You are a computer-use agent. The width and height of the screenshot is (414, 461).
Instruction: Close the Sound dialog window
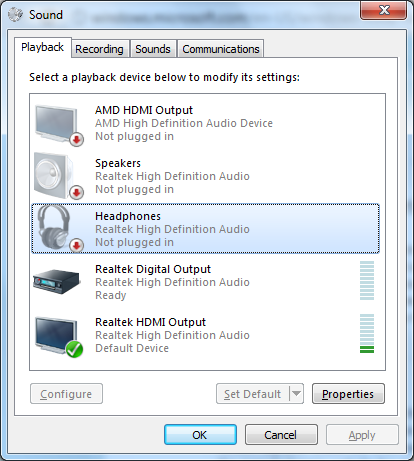384,11
